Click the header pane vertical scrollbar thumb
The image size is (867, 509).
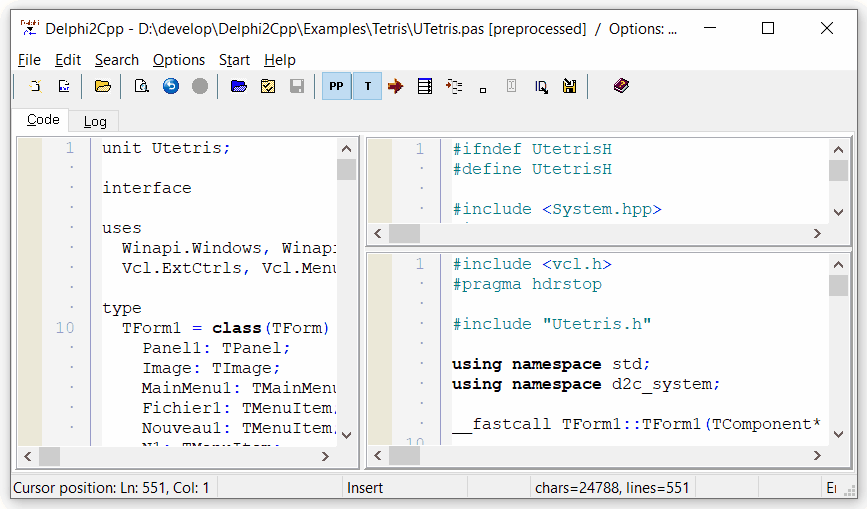[x=838, y=170]
